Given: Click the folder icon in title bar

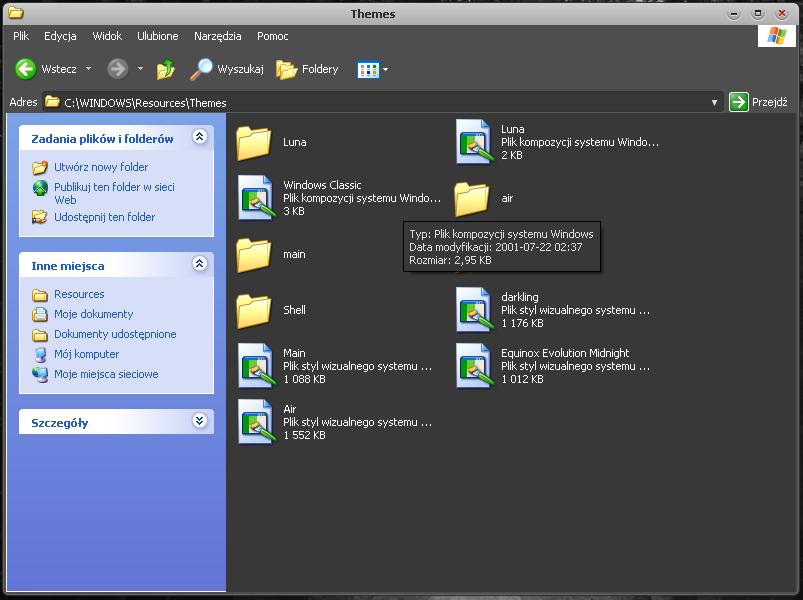Looking at the screenshot, I should (x=16, y=13).
